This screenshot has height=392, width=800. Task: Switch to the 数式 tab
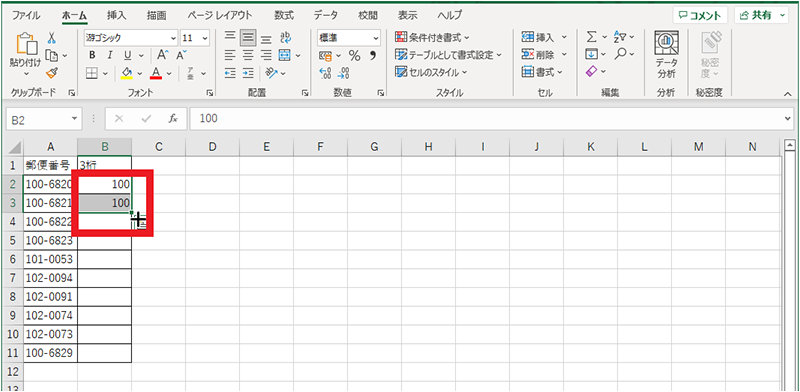pyautogui.click(x=284, y=15)
